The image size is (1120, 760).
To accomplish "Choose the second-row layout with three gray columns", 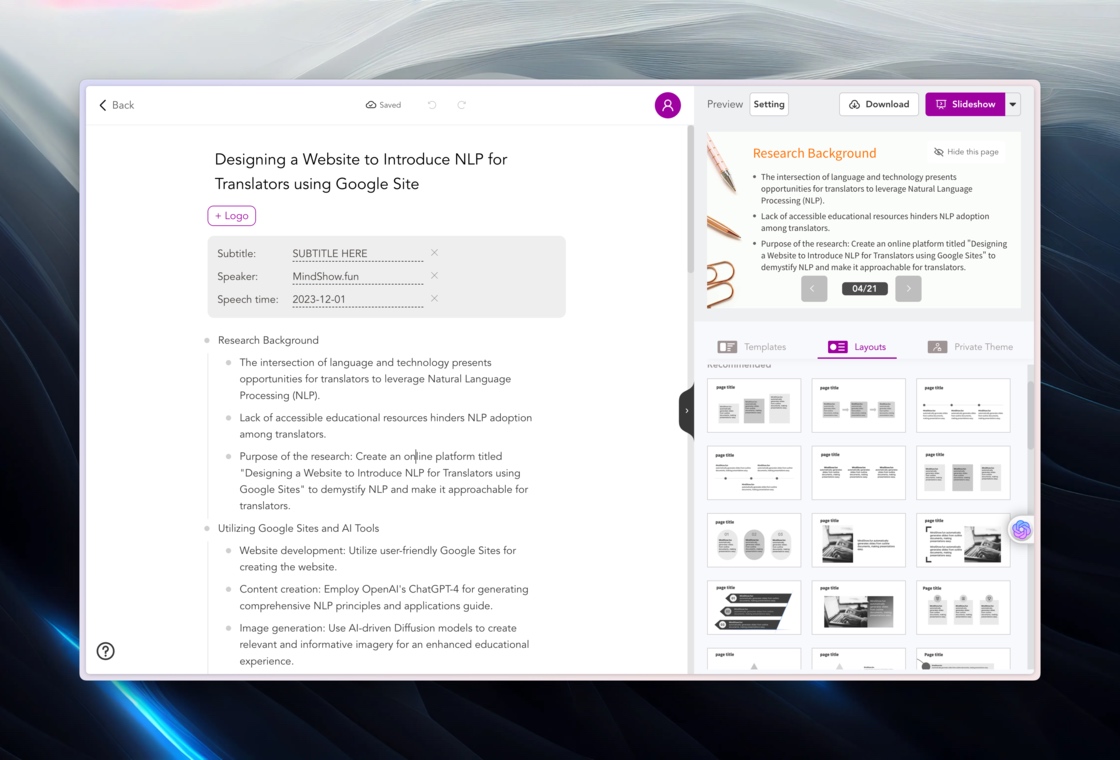I will pyautogui.click(x=963, y=473).
